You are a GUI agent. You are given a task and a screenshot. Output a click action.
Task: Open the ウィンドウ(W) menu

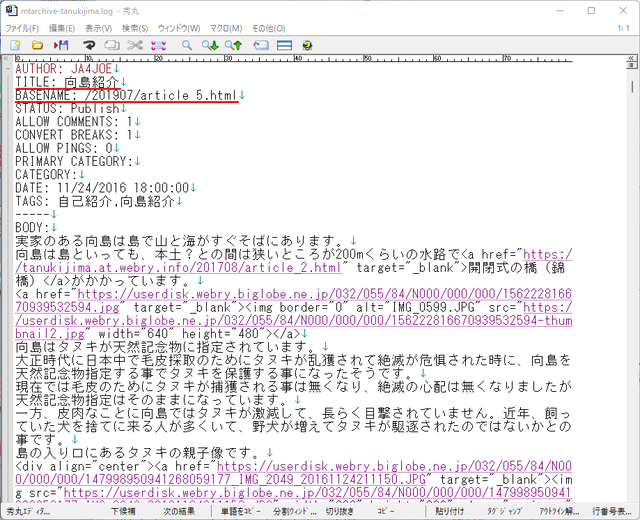click(179, 29)
